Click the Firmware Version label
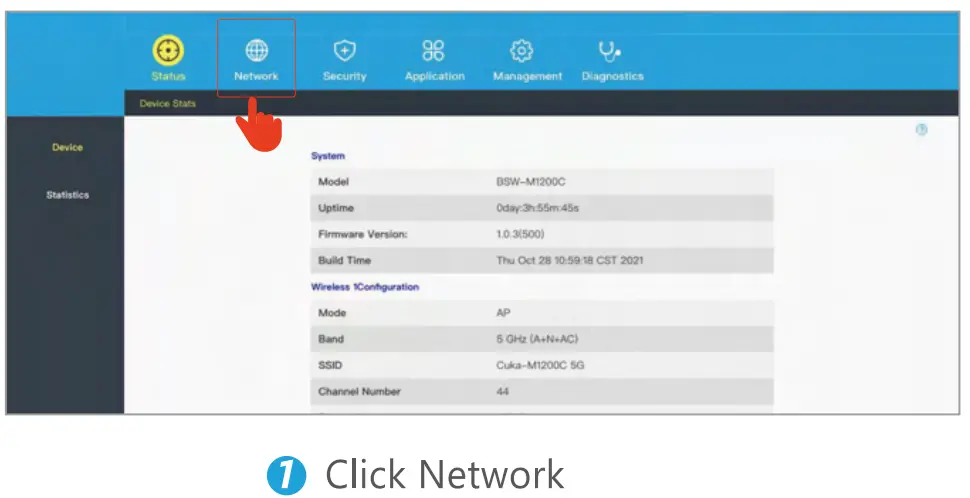970x498 pixels. [x=363, y=234]
